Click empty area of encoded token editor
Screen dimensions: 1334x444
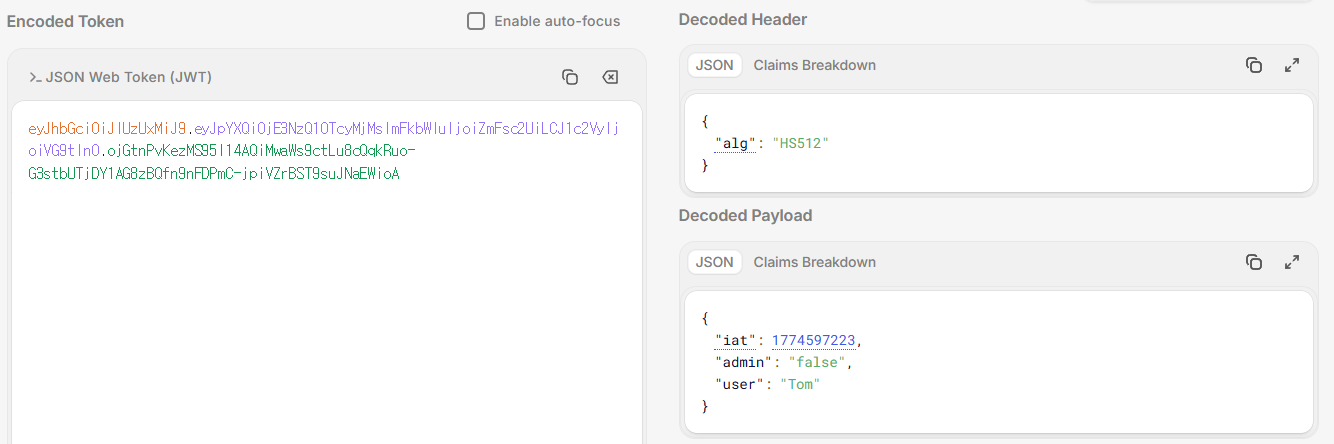tap(325, 320)
